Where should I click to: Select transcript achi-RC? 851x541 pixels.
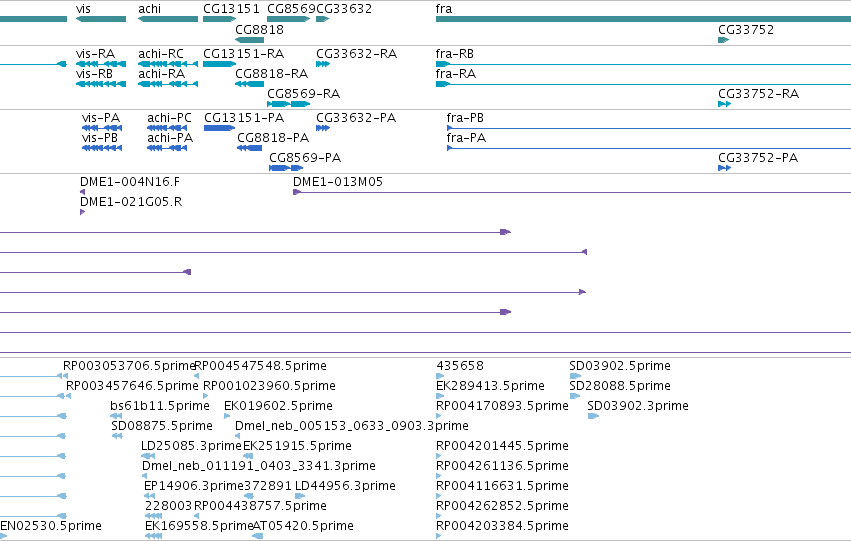161,54
